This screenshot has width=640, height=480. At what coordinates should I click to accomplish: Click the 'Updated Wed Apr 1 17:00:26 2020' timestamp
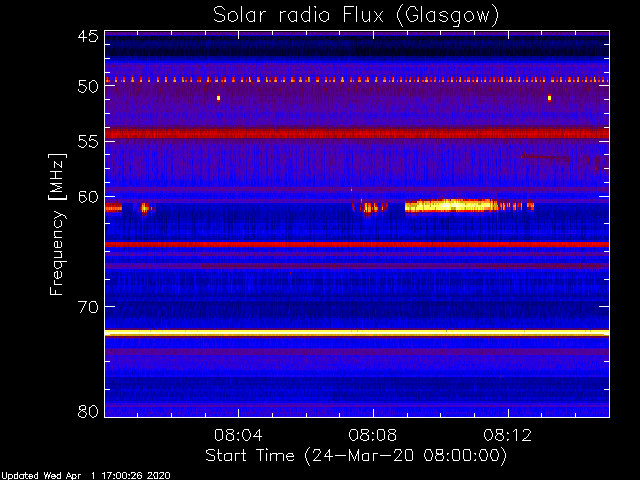click(85, 476)
